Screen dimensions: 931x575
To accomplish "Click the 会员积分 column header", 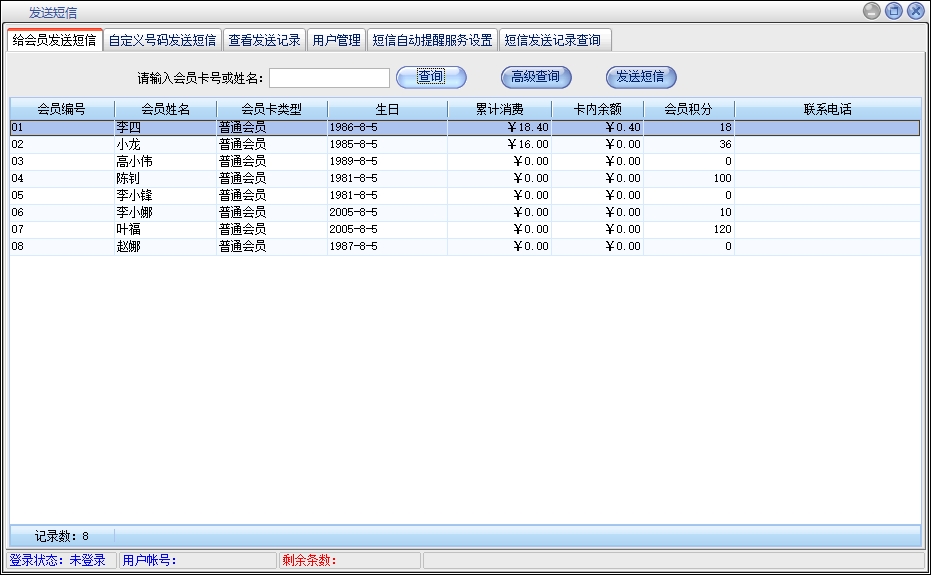I will coord(688,109).
